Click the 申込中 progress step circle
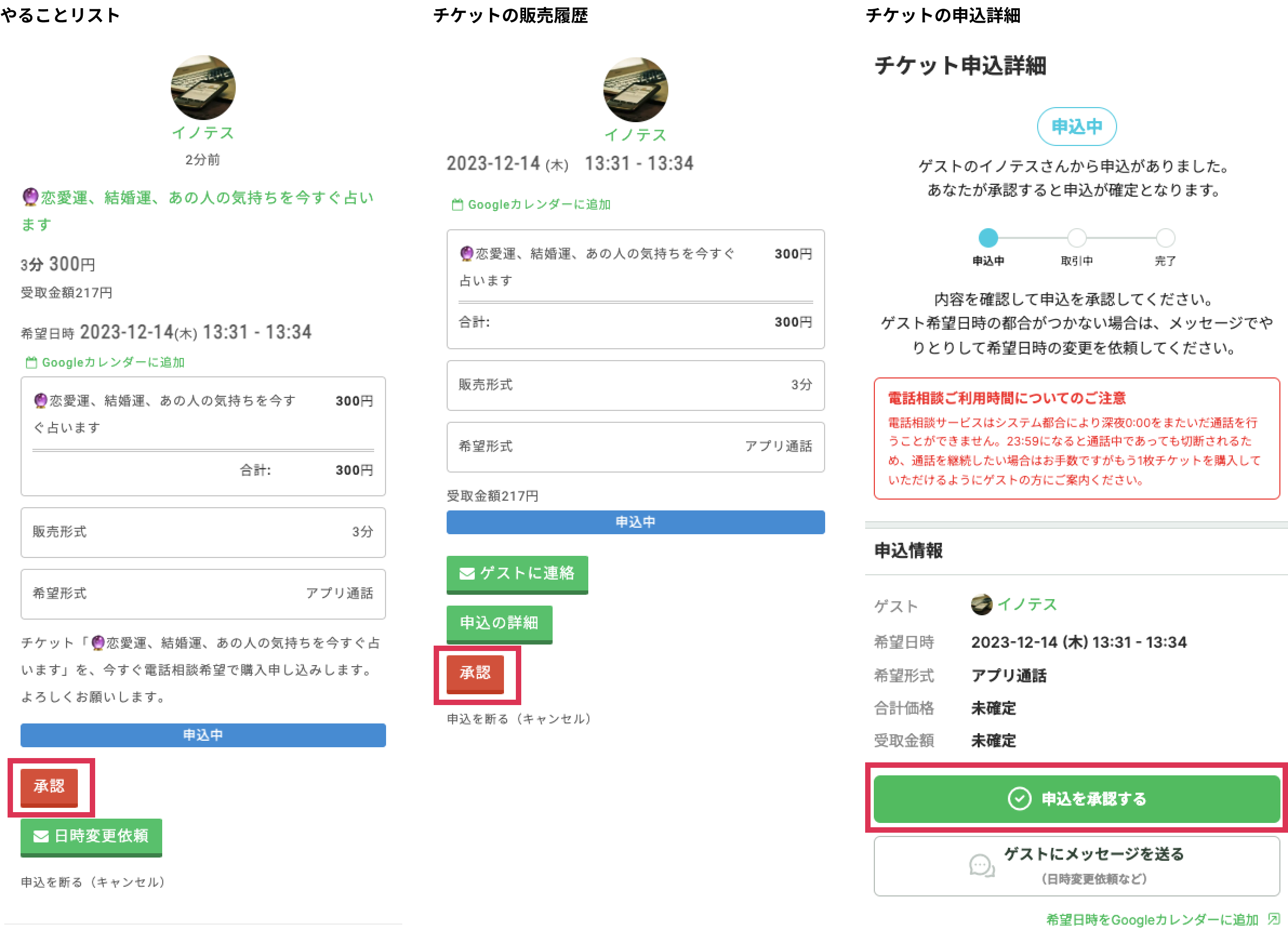Viewport: 1288px width, 930px height. pyautogui.click(x=988, y=238)
